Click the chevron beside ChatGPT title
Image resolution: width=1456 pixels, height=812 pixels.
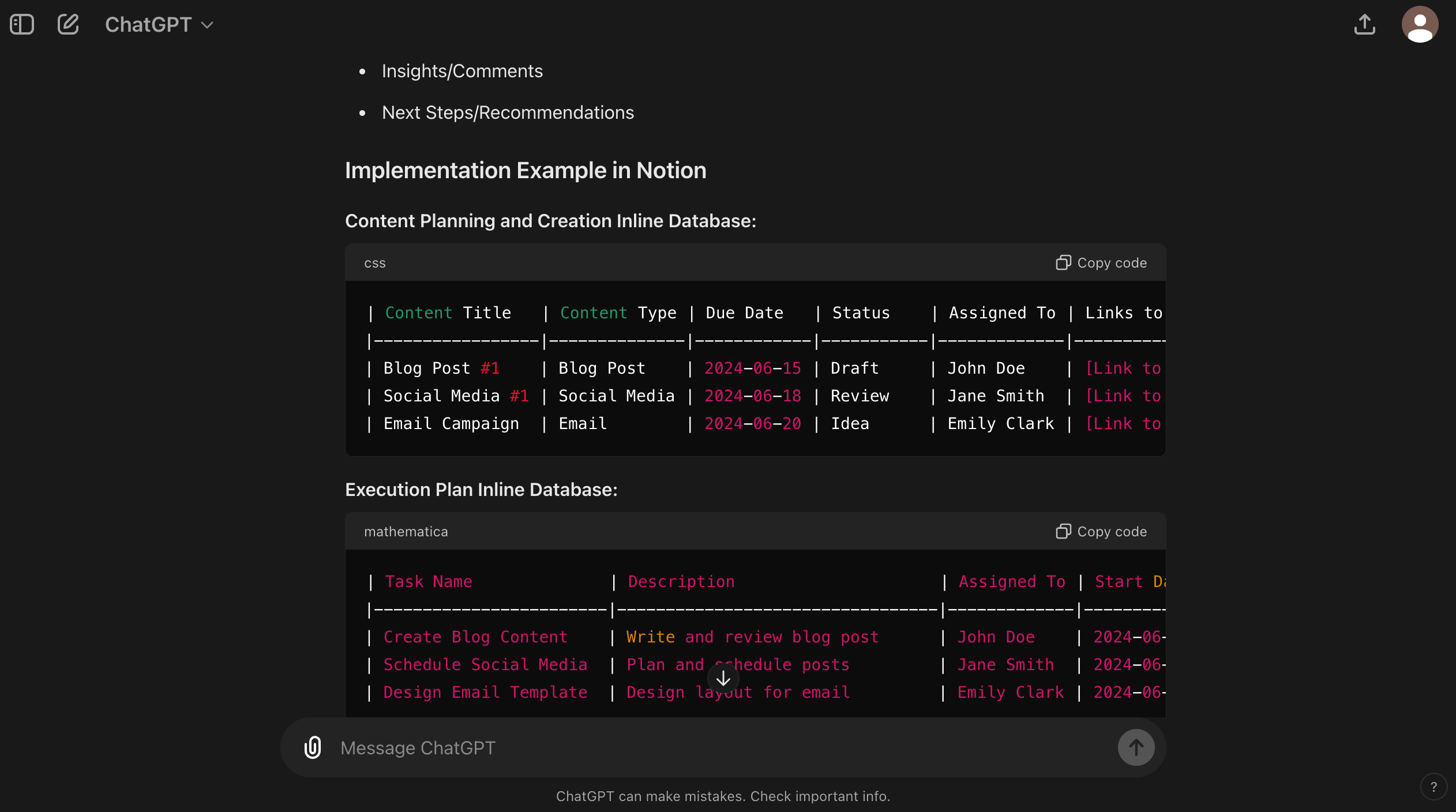(x=207, y=25)
